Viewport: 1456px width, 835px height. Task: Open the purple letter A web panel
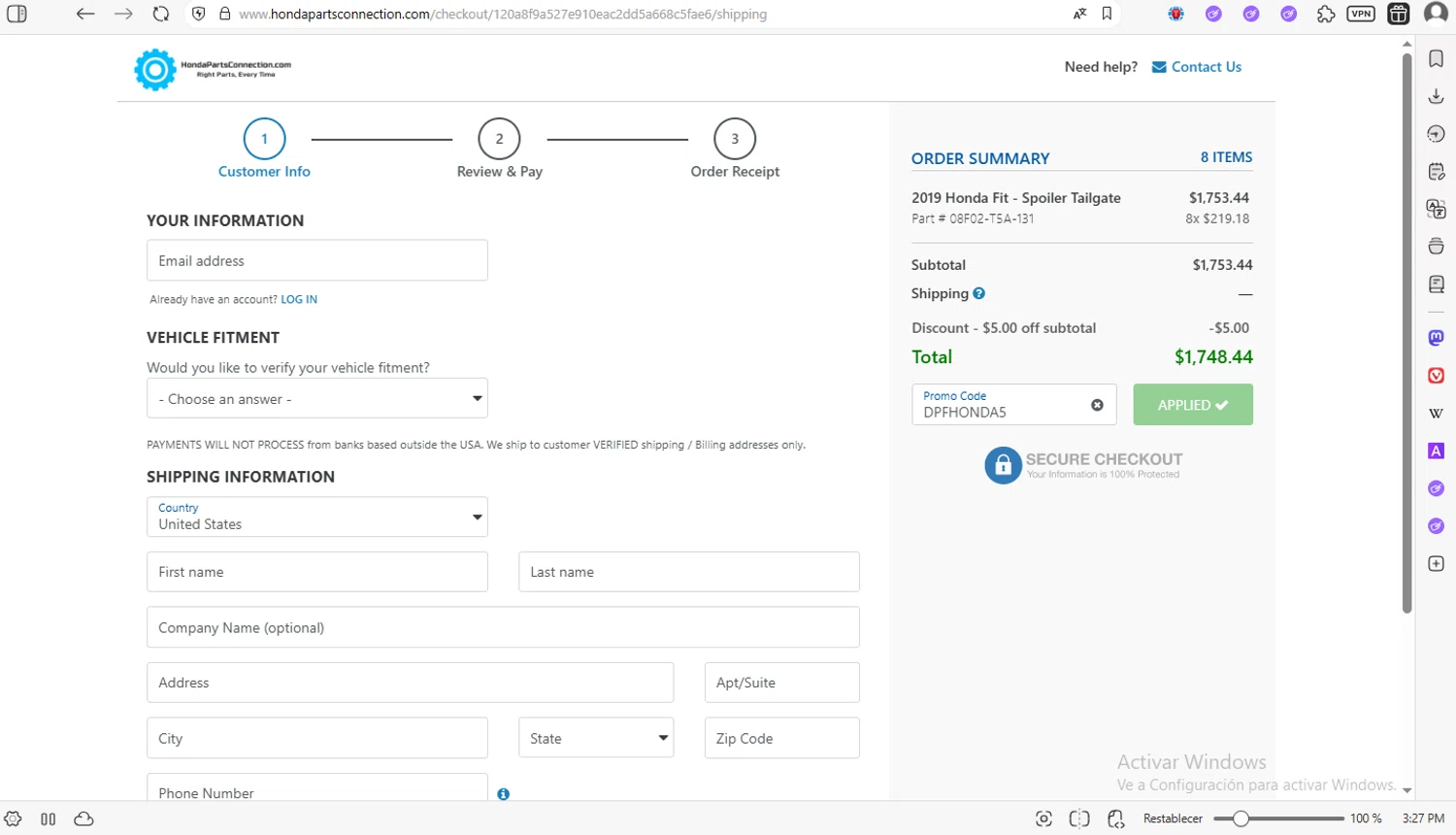click(x=1437, y=451)
